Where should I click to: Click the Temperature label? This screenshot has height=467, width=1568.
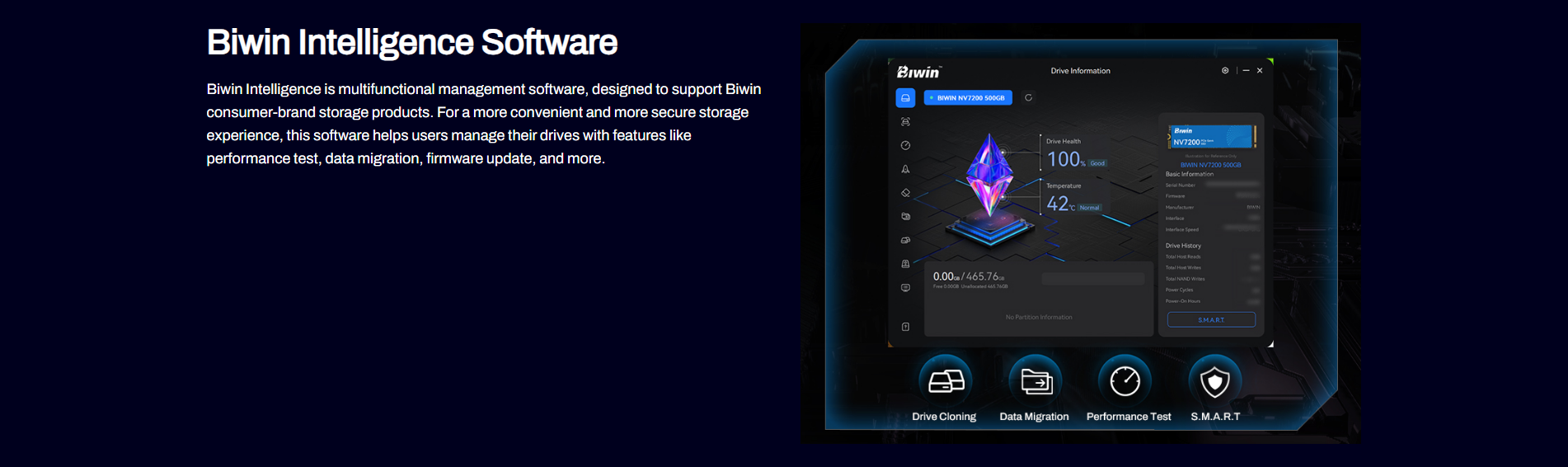pyautogui.click(x=1063, y=186)
